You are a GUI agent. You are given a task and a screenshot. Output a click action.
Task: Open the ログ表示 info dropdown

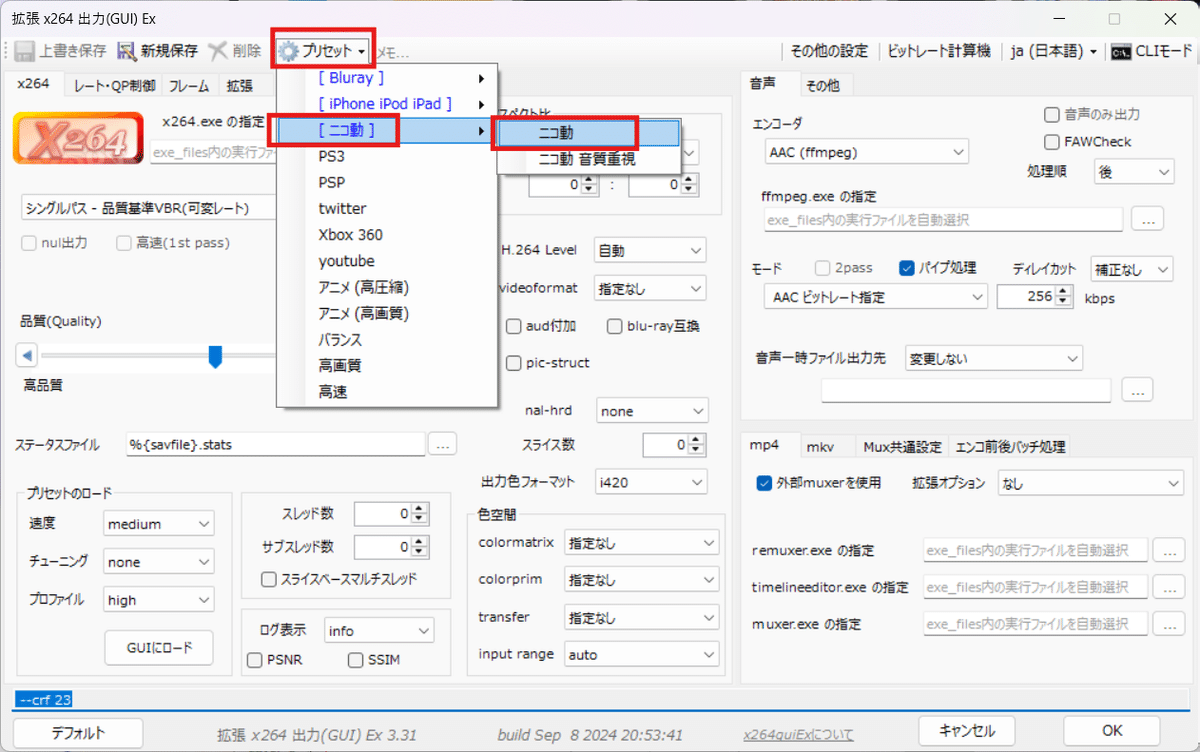[379, 631]
